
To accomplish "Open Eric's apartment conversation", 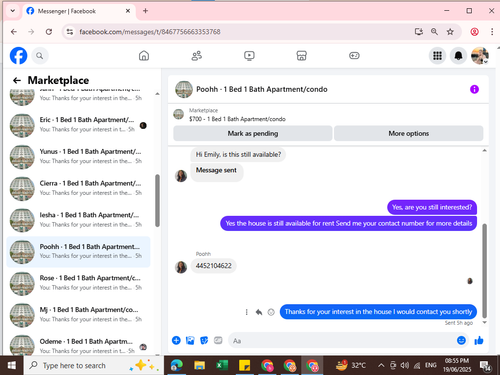I will (78, 125).
